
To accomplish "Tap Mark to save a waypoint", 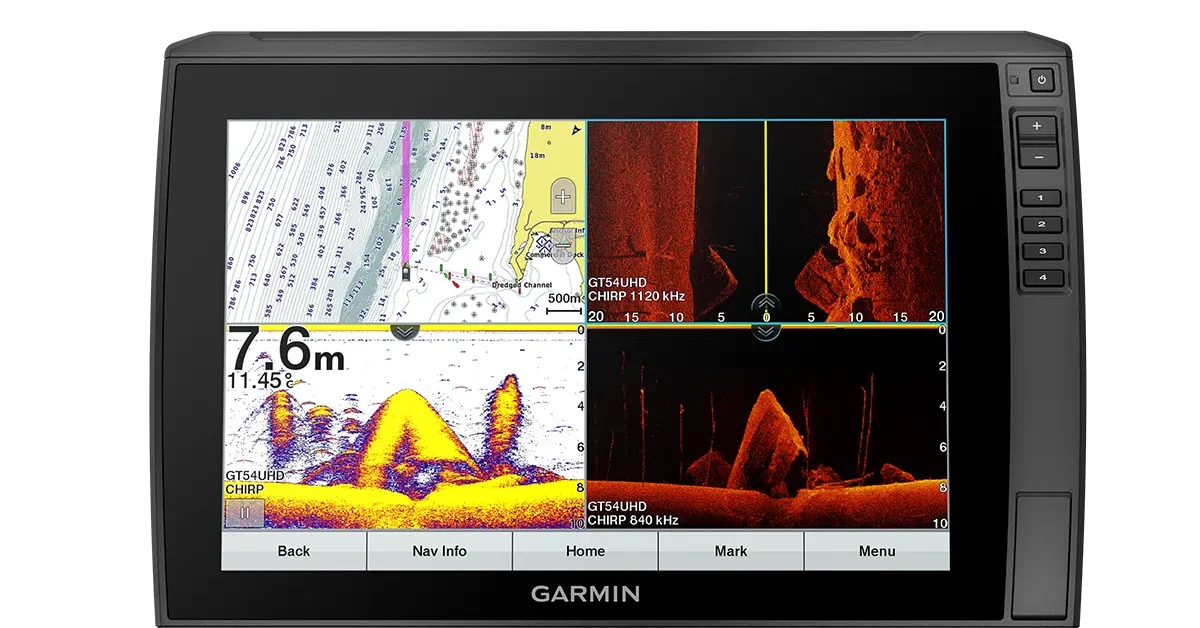I will [x=731, y=551].
